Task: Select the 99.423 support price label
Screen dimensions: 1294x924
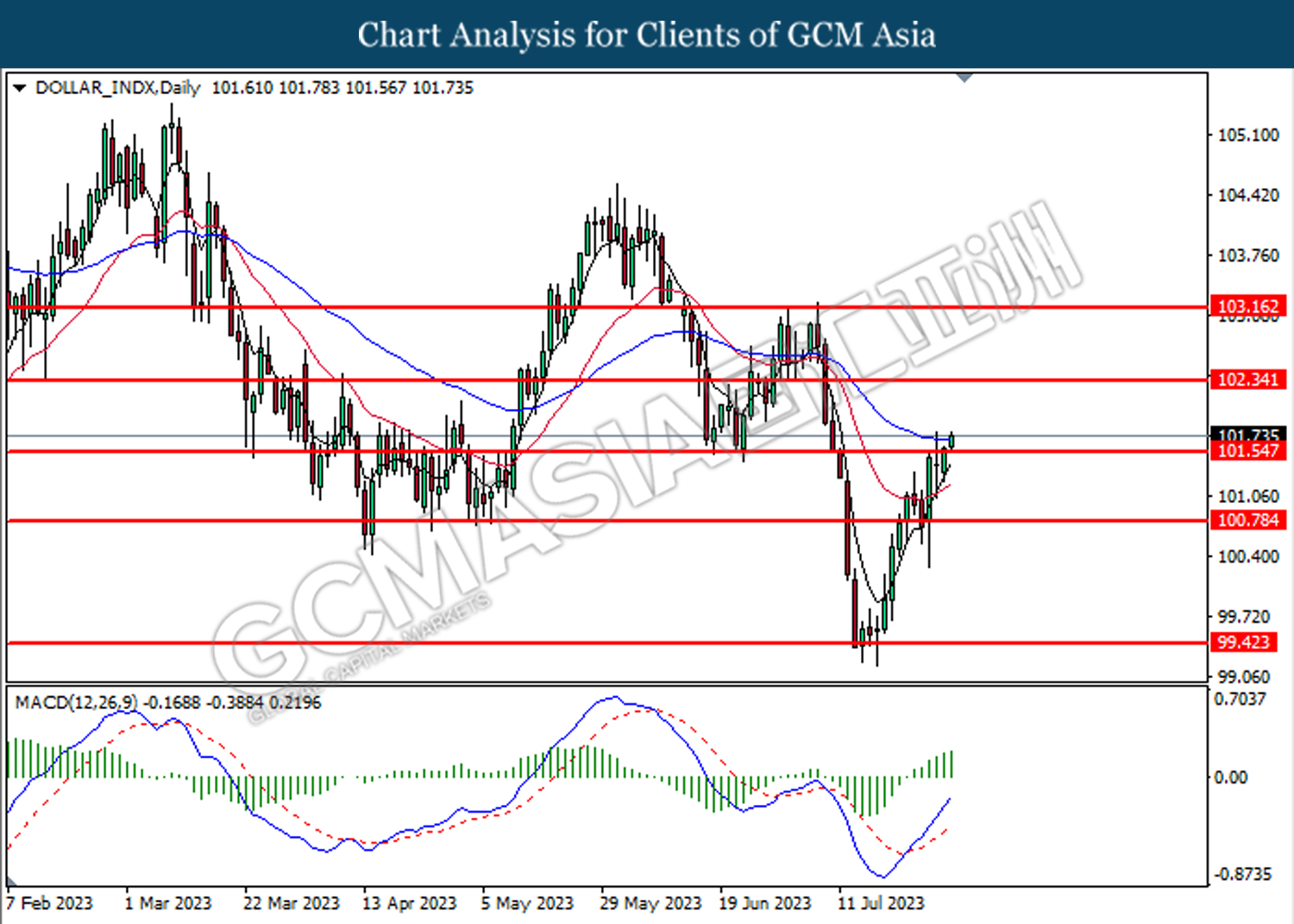Action: click(x=1243, y=643)
